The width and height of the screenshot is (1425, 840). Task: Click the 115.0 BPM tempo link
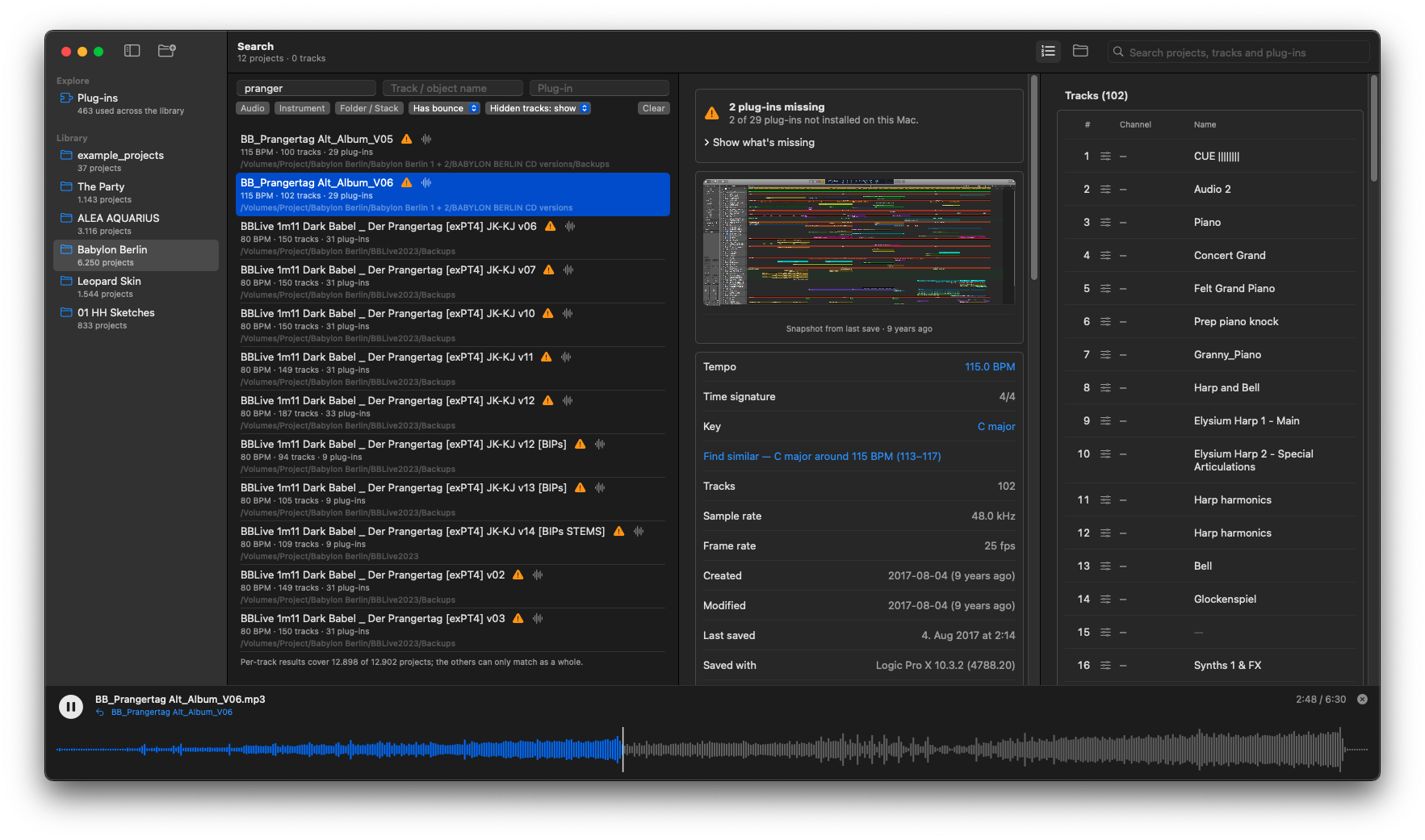990,366
